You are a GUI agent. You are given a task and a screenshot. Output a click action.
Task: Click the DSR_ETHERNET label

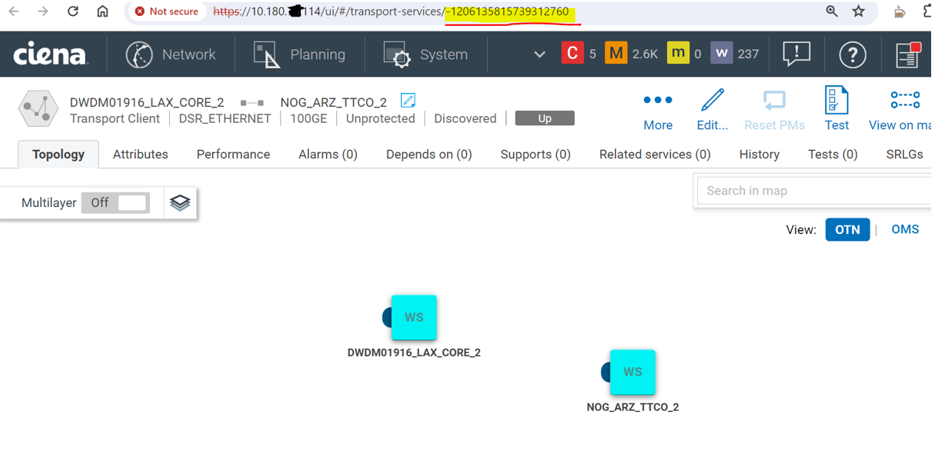[225, 119]
